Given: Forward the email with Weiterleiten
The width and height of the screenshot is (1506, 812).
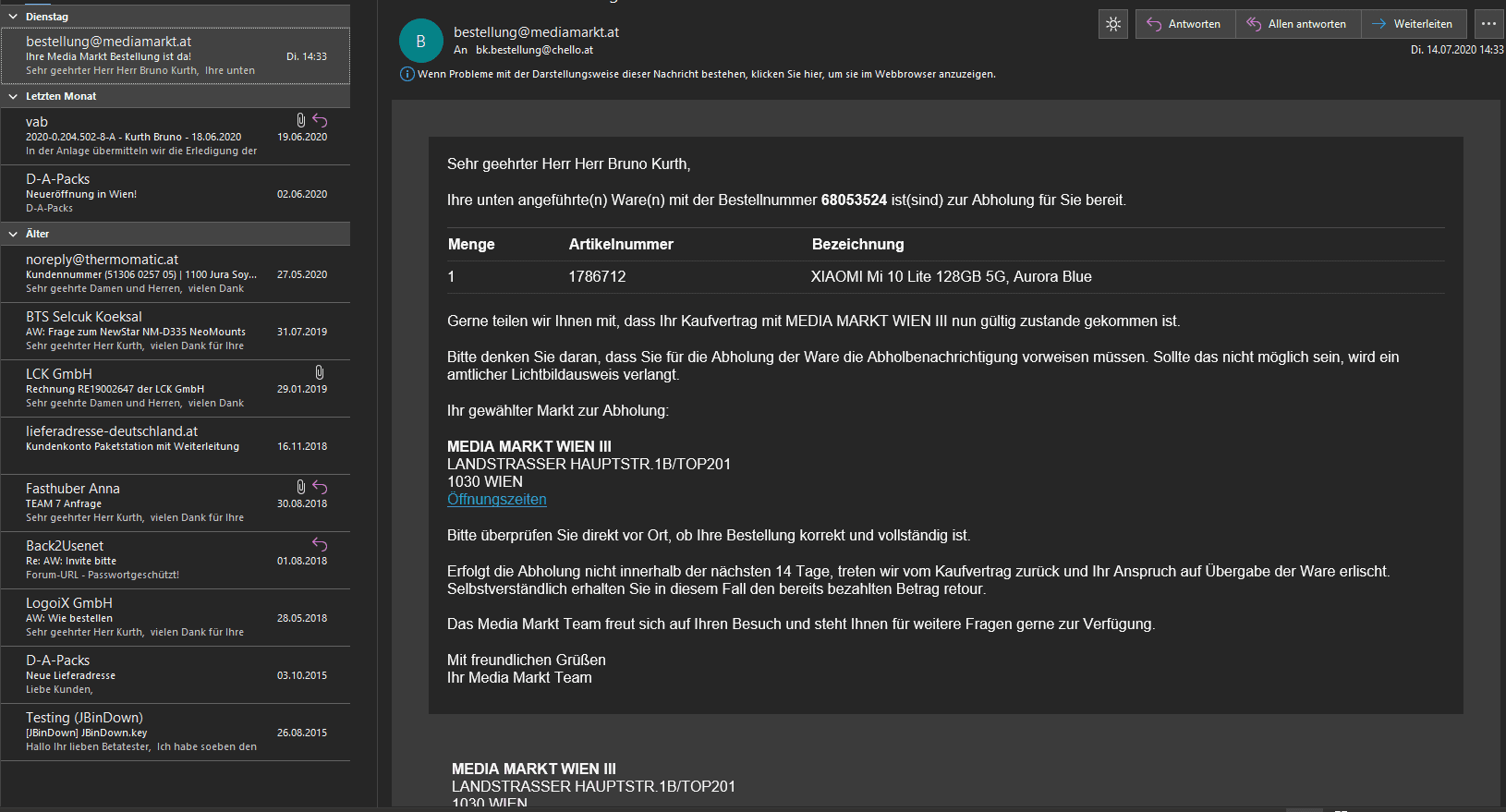Looking at the screenshot, I should [1414, 24].
